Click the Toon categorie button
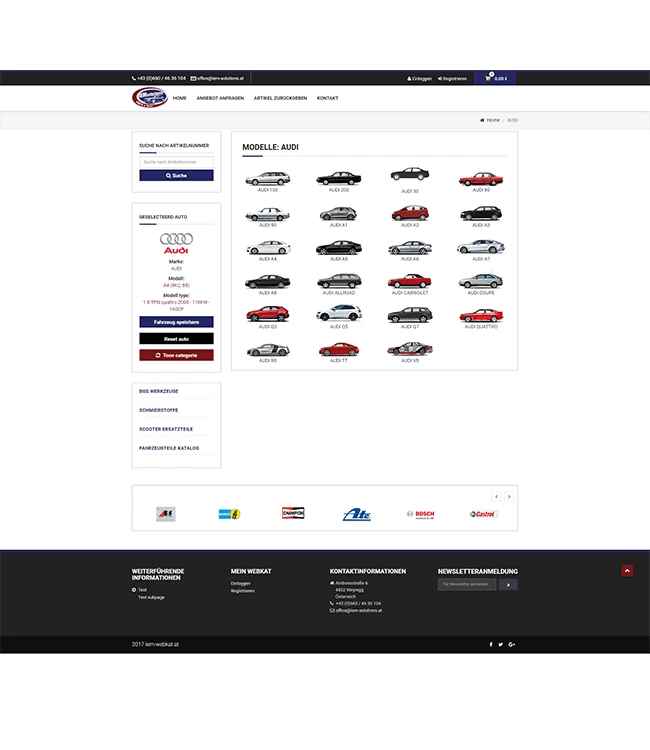 click(176, 355)
